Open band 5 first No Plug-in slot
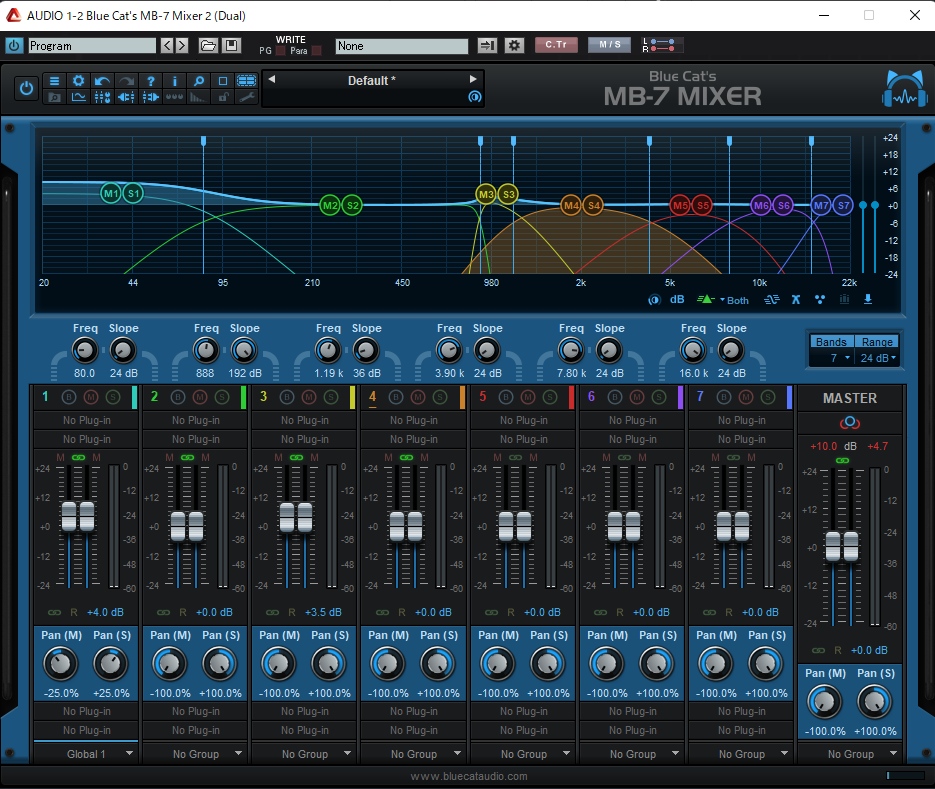Screen dimensions: 935x789 coord(524,420)
